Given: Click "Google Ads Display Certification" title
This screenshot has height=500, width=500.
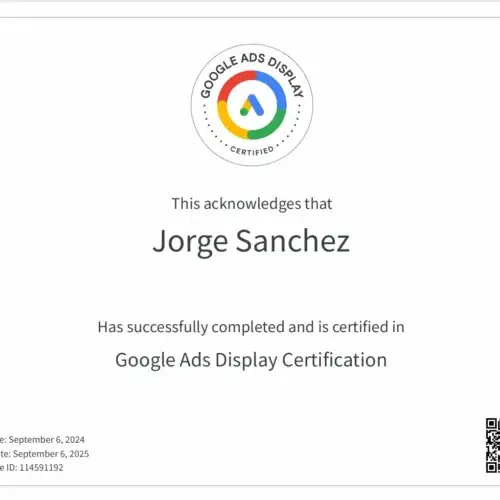Looking at the screenshot, I should pos(251,360).
